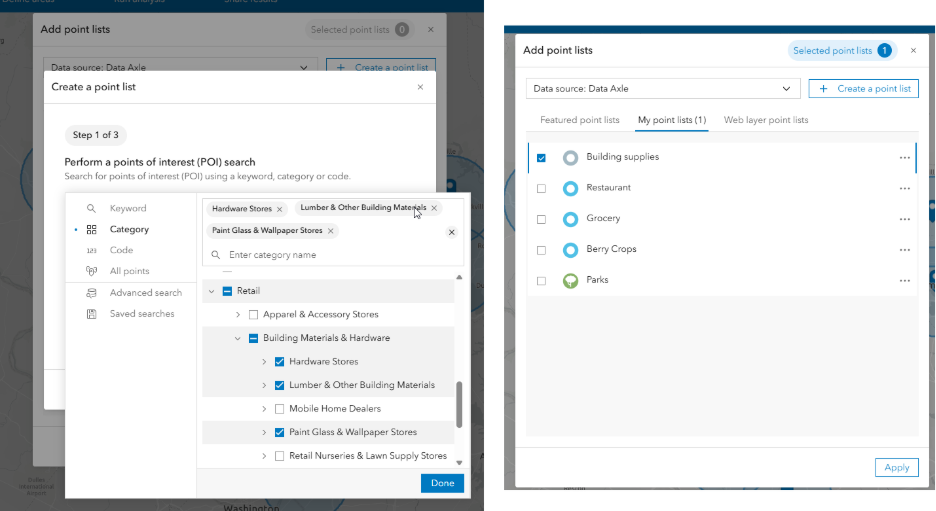This screenshot has width=936, height=511.
Task: Expand Hardware Stores subcategory
Action: (x=264, y=362)
